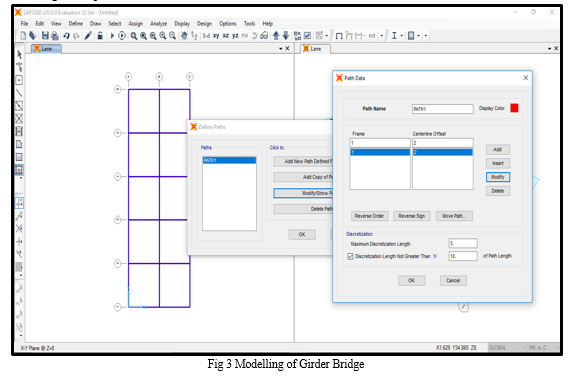Viewport: 578px width, 377px height.
Task: Click the Save model icon in toolbar
Action: (45, 36)
